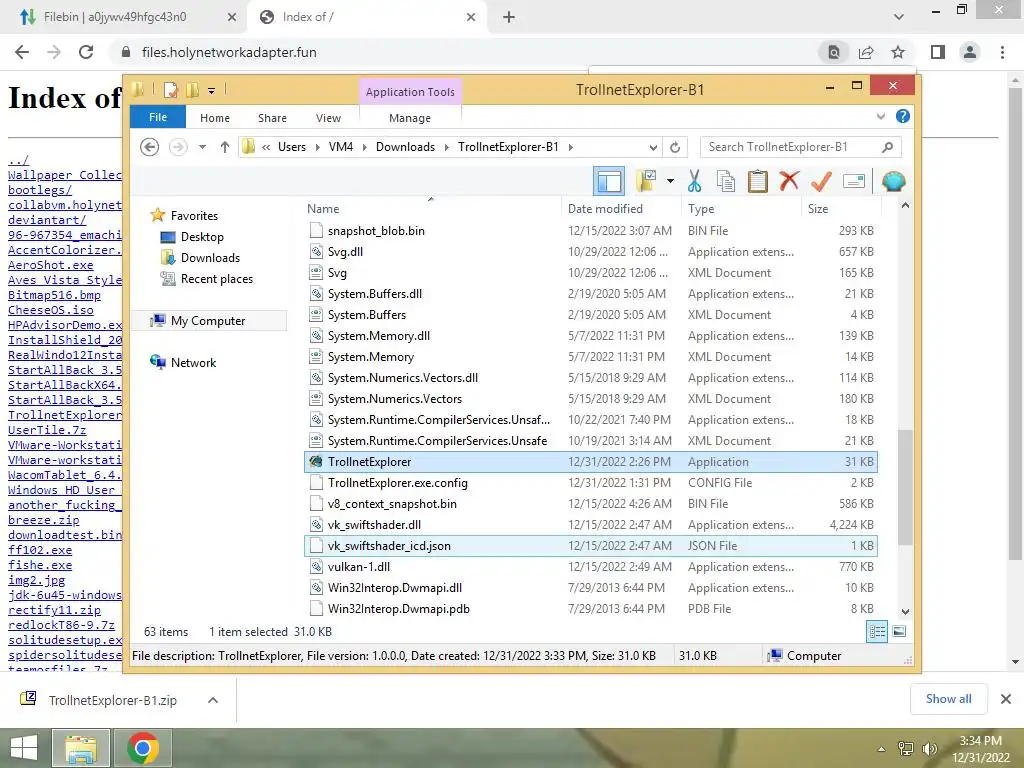The width and height of the screenshot is (1024, 768).
Task: Click file list scroll up arrow
Action: (x=905, y=206)
